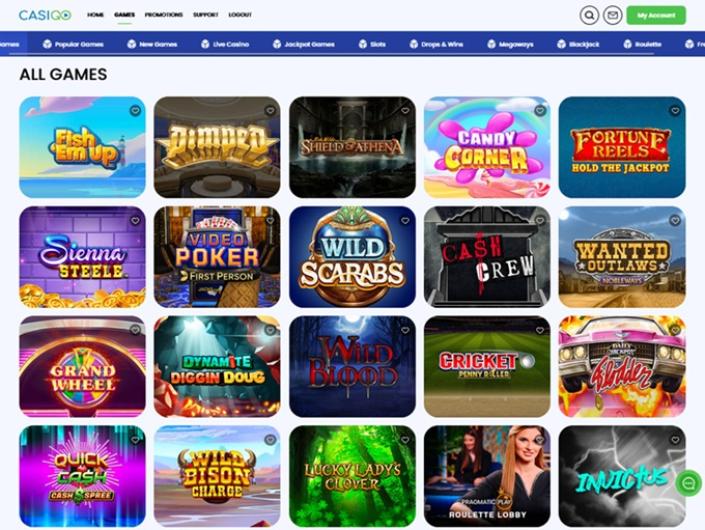Viewport: 705px width, 530px height.
Task: Select the Live Casino category tab
Action: 225,44
